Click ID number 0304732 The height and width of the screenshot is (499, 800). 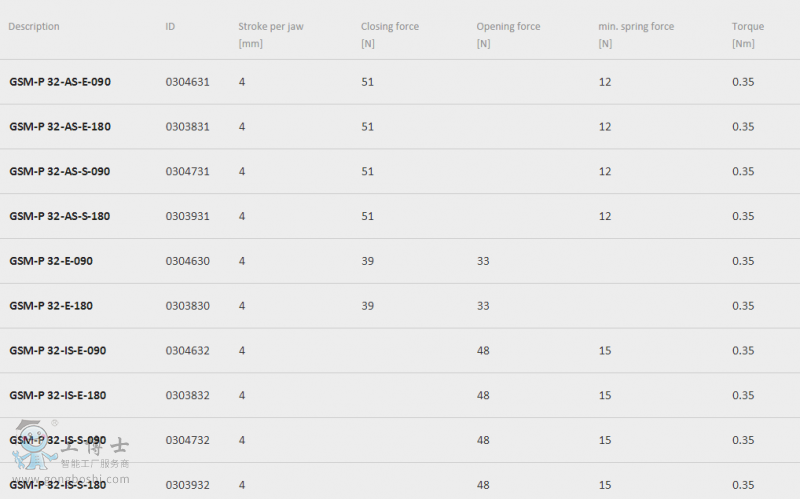tap(187, 440)
